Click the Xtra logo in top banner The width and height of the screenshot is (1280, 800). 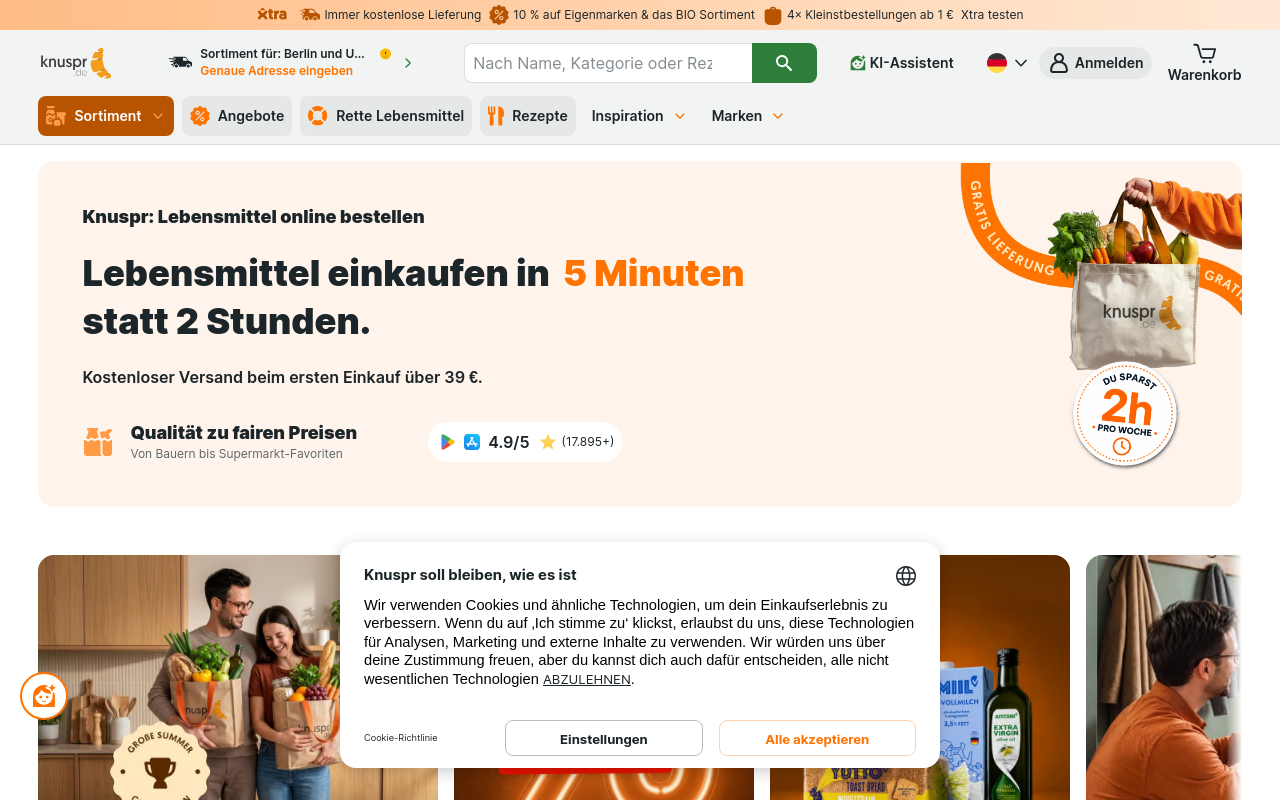click(272, 15)
